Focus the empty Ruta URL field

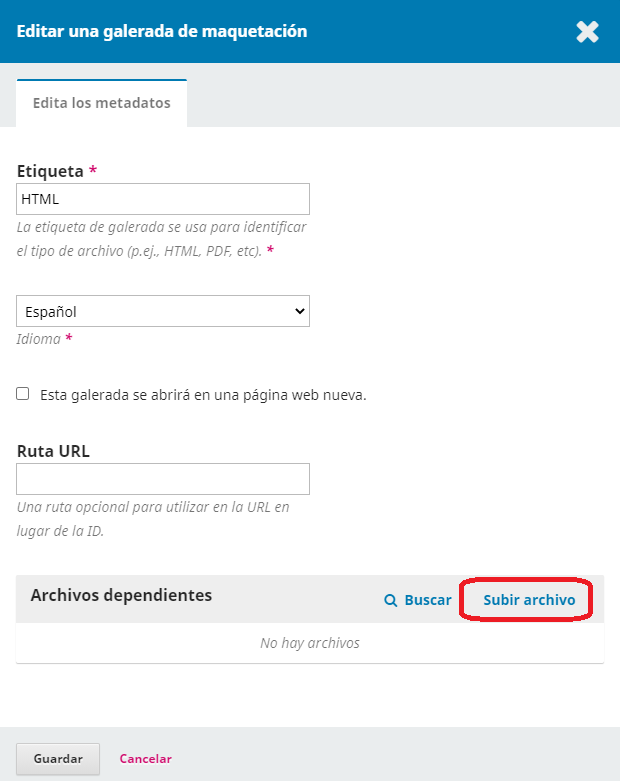click(x=163, y=479)
